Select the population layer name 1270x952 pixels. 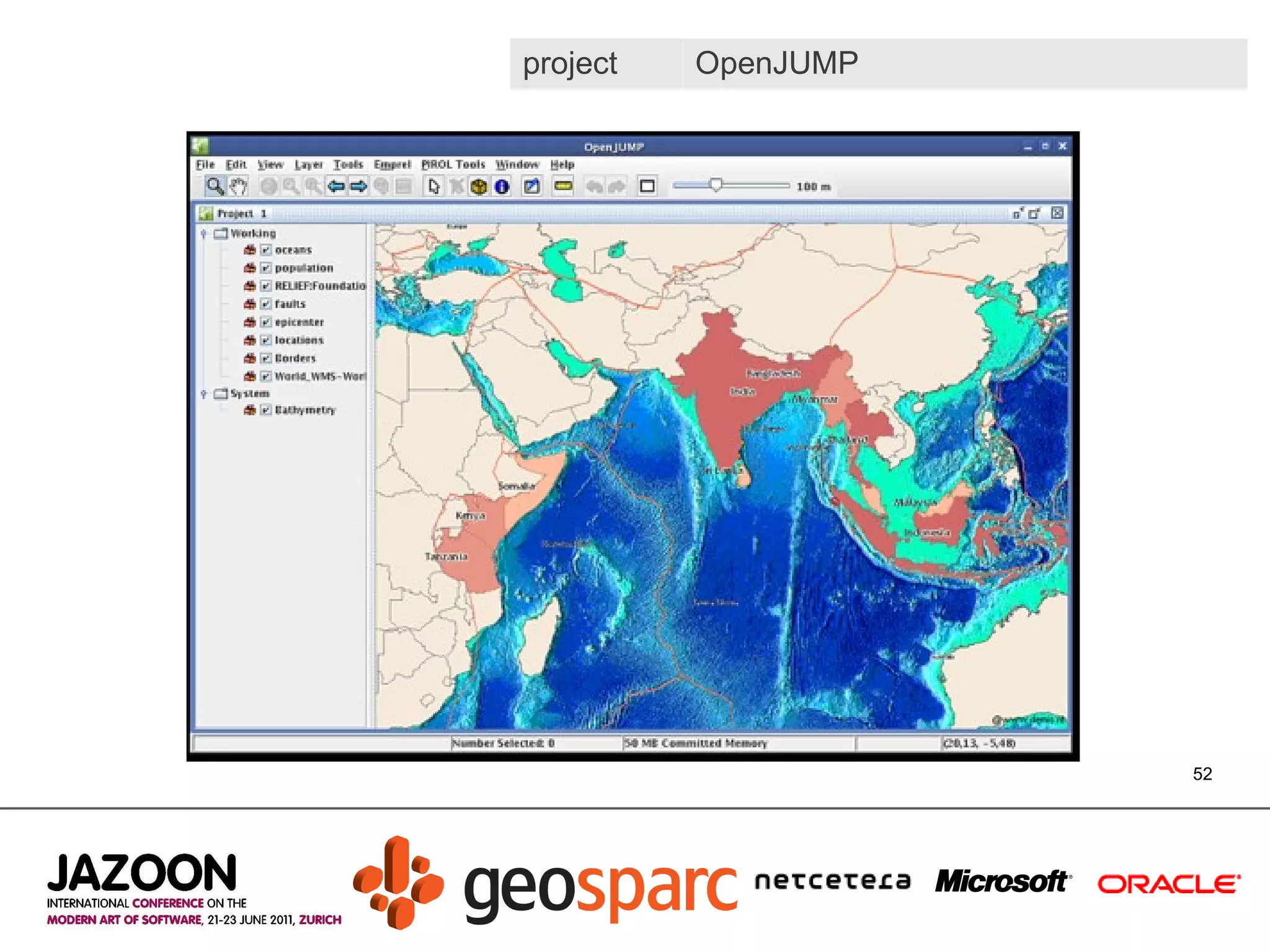click(304, 268)
